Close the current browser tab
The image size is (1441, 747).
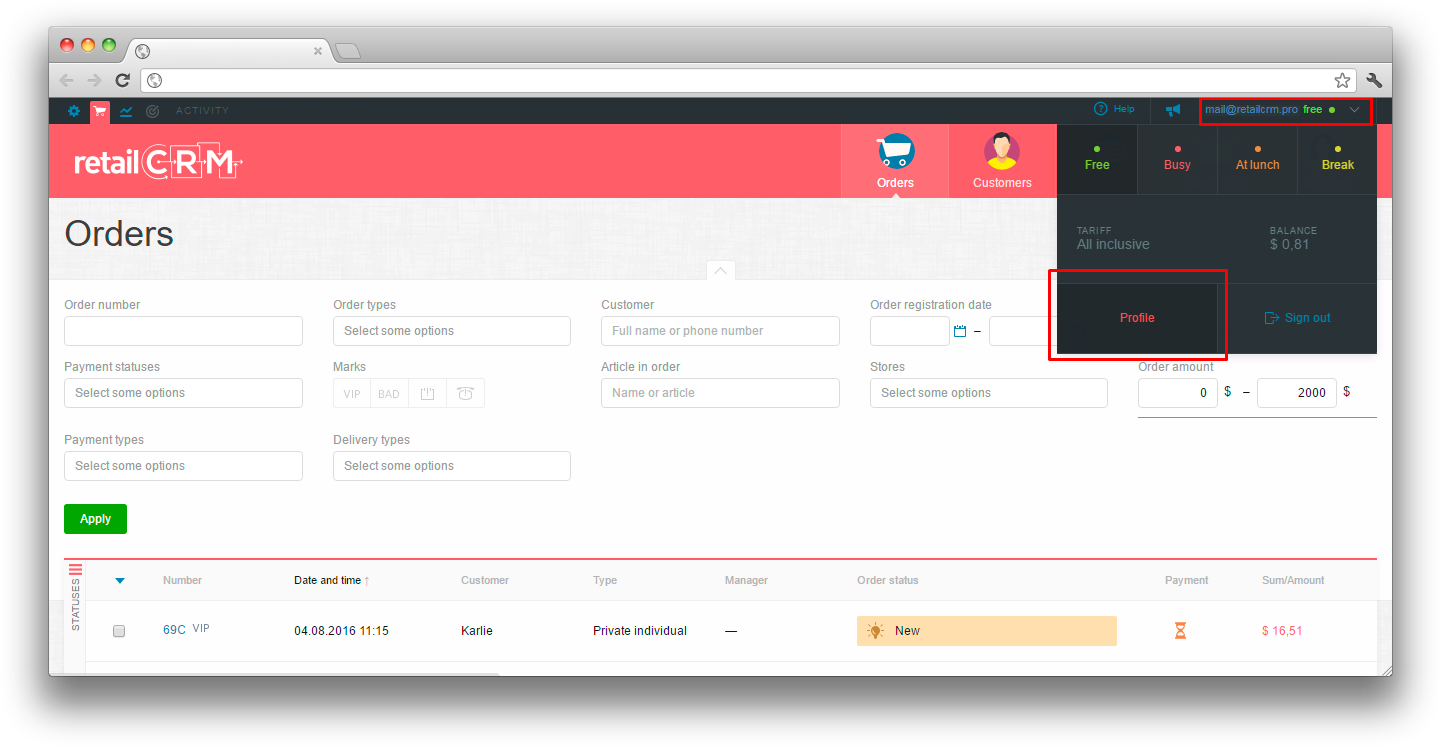318,51
